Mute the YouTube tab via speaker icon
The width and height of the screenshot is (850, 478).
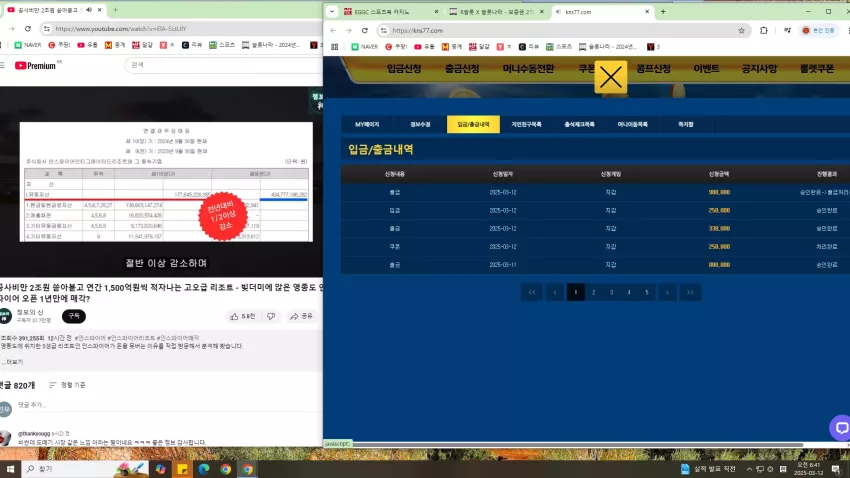click(x=89, y=10)
